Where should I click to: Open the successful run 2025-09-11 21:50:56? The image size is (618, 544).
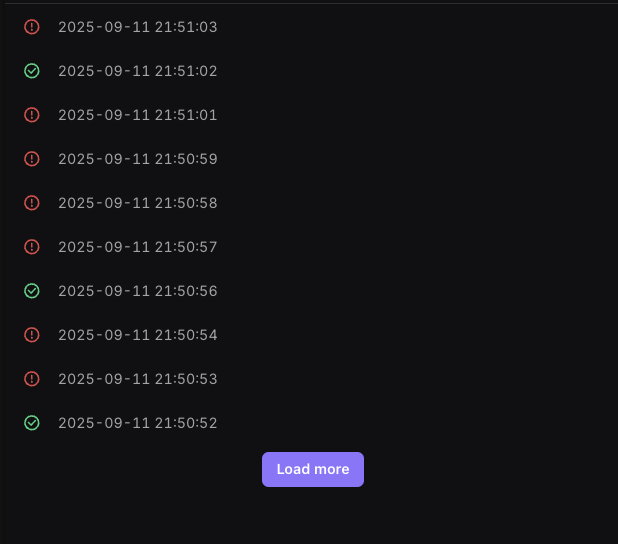pyautogui.click(x=138, y=291)
